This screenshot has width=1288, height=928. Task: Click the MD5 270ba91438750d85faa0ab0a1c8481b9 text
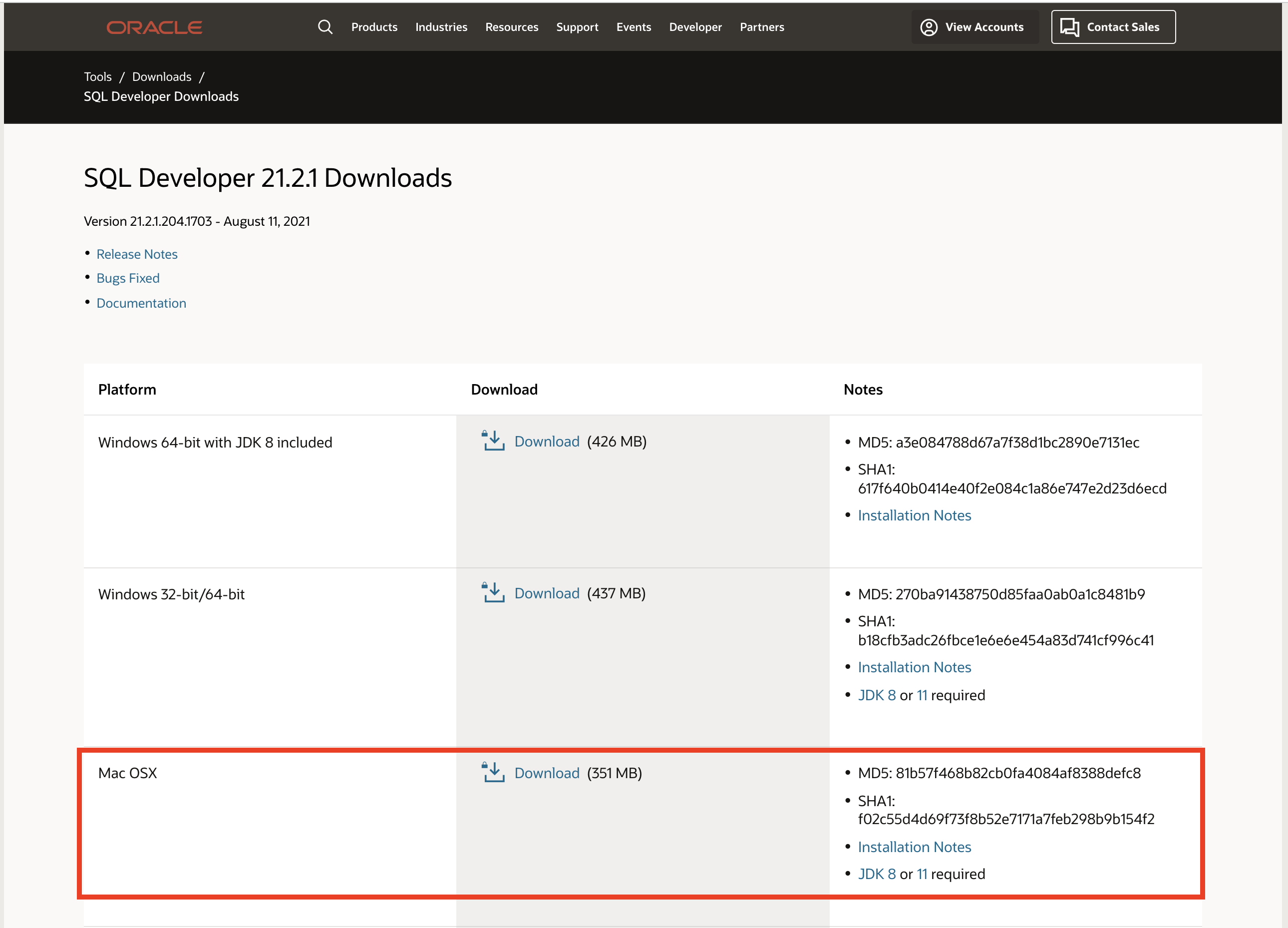1001,594
